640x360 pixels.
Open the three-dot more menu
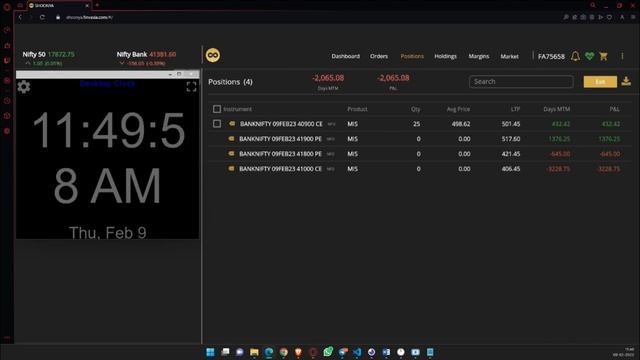click(x=622, y=56)
